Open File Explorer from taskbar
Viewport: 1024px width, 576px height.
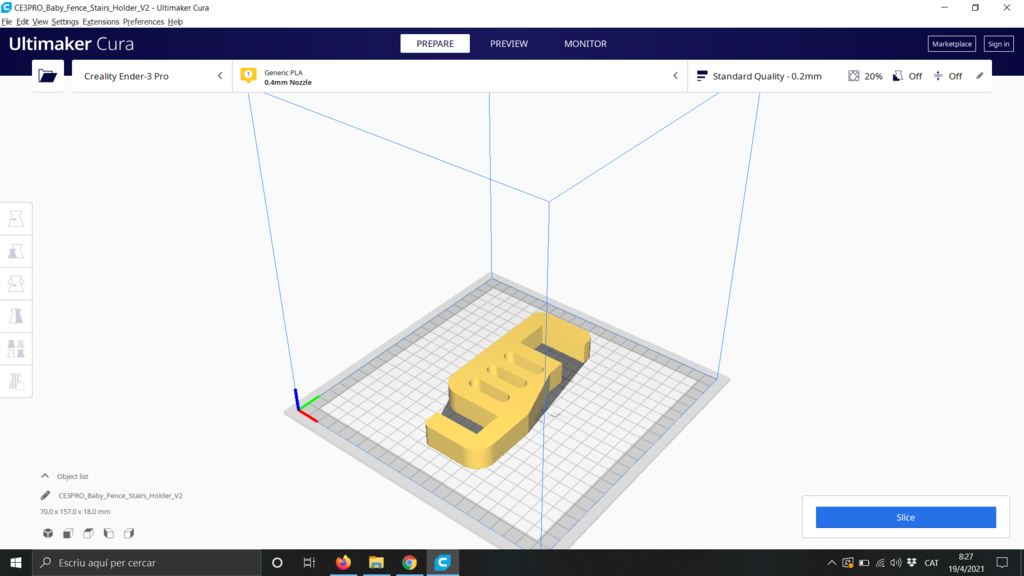376,562
